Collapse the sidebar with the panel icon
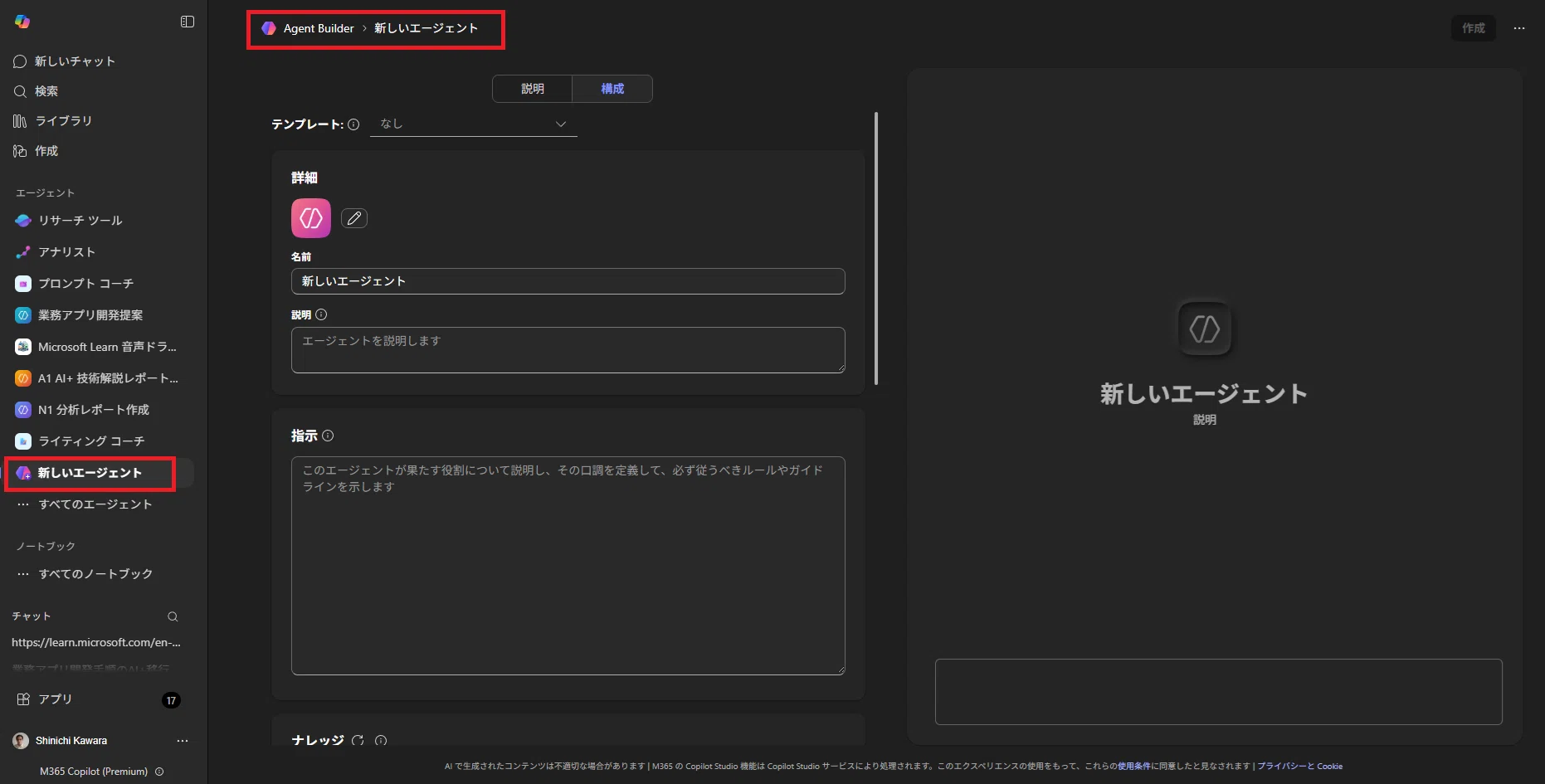The width and height of the screenshot is (1545, 784). point(188,22)
